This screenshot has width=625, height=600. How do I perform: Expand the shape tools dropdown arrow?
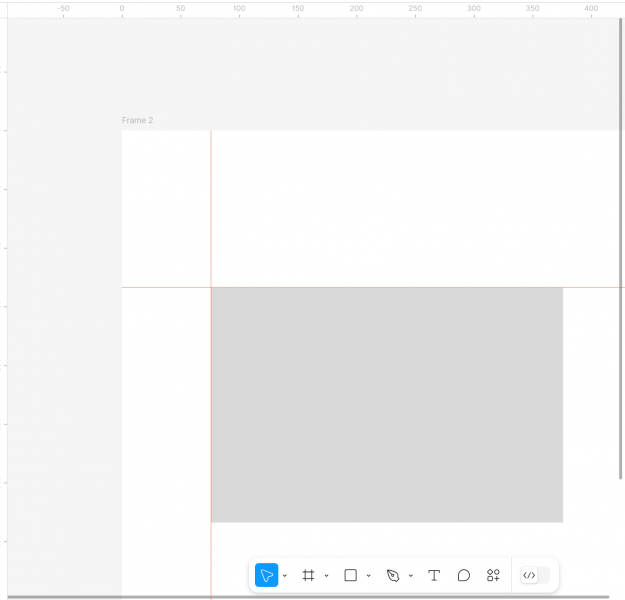tap(369, 575)
